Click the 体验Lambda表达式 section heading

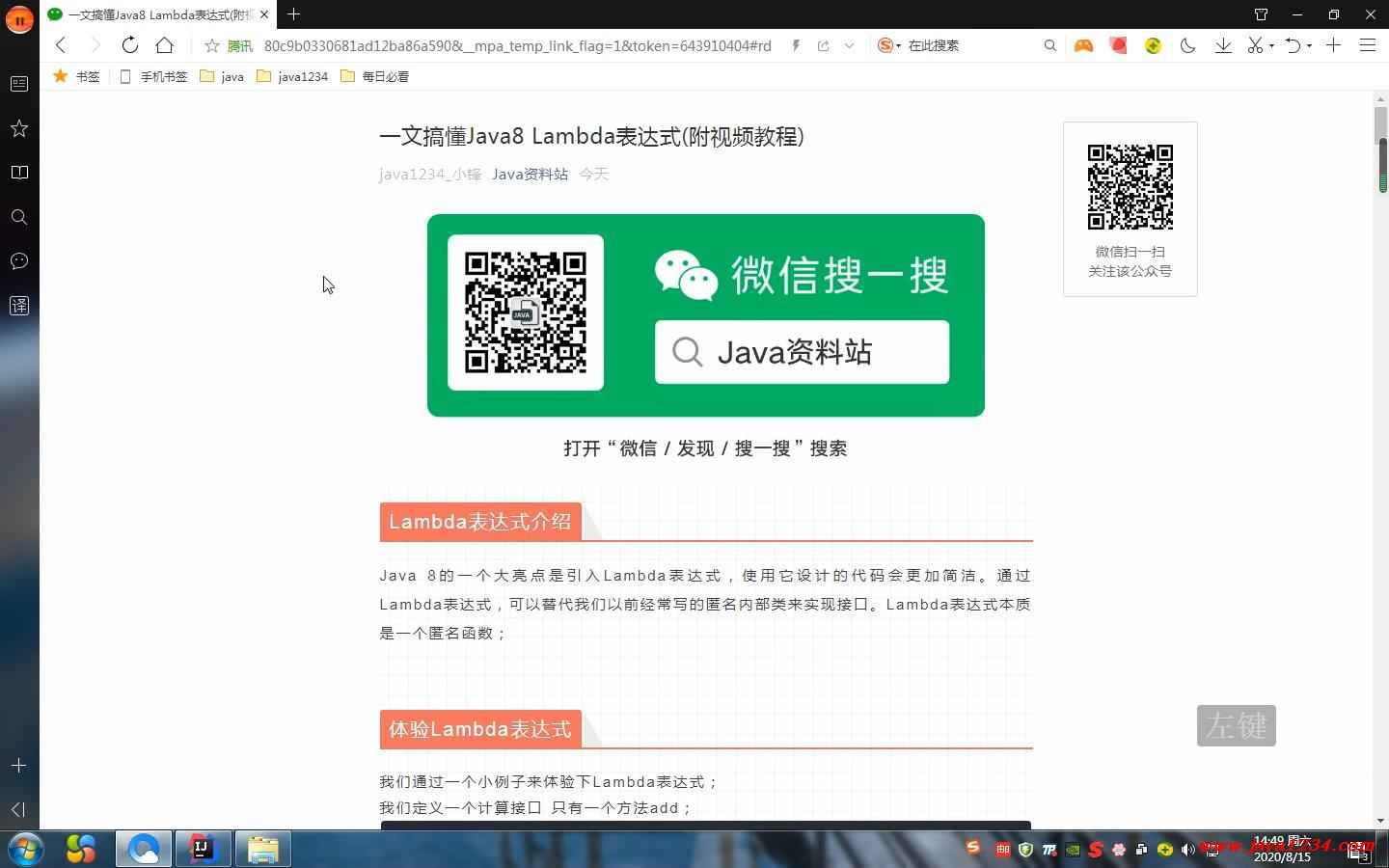click(x=480, y=729)
